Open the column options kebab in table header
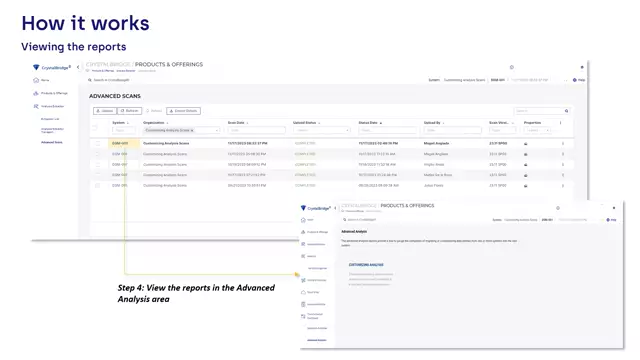 [x=560, y=122]
